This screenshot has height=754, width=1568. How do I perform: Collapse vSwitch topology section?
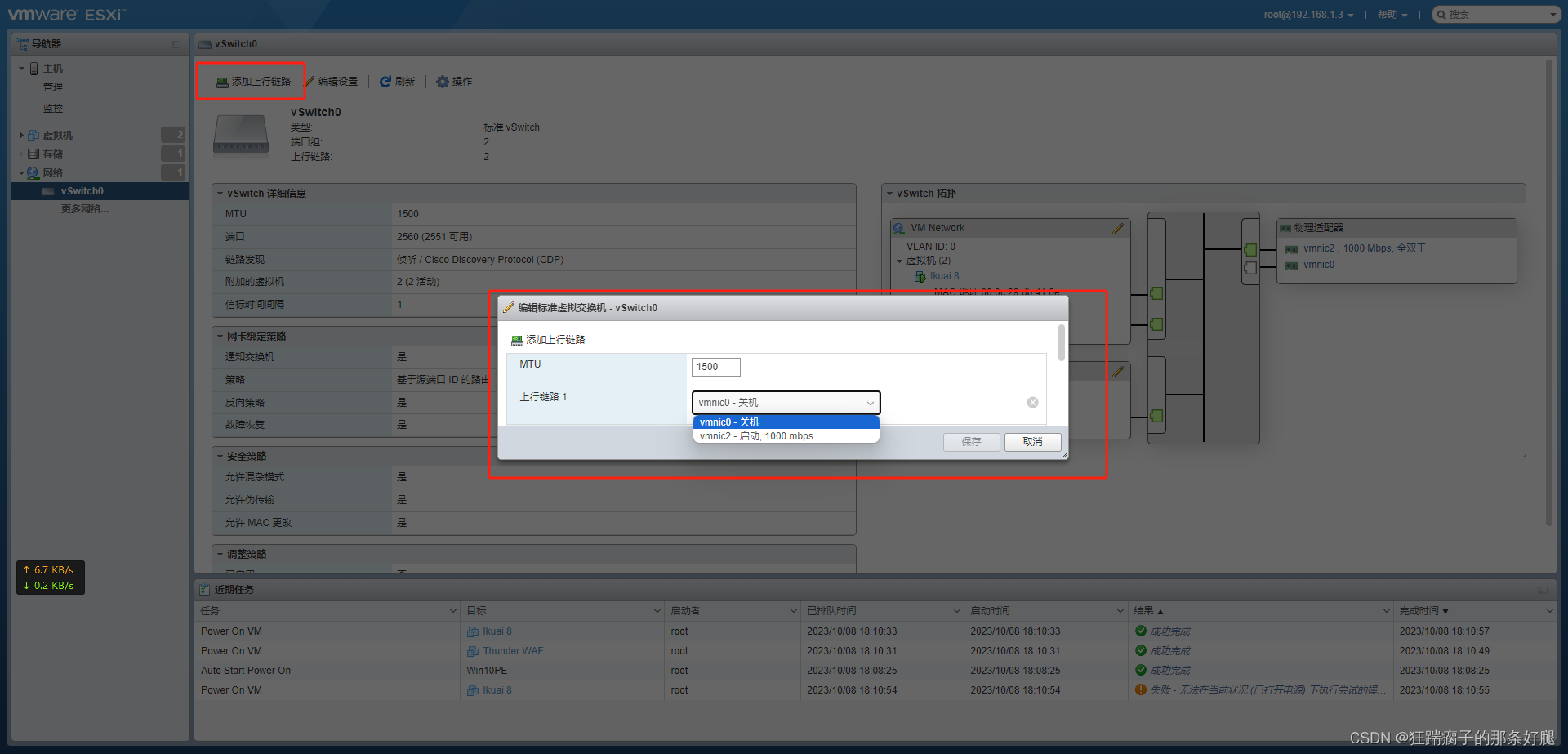pyautogui.click(x=889, y=194)
